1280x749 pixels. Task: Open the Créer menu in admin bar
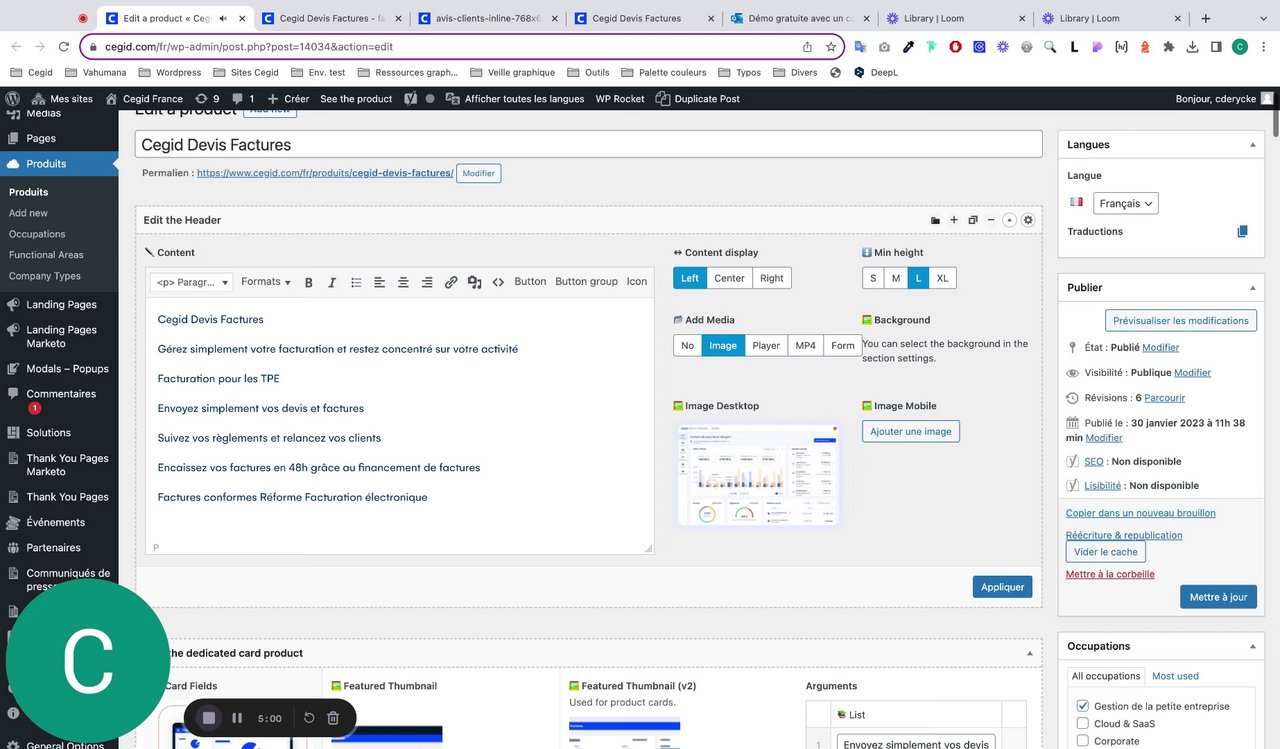288,99
